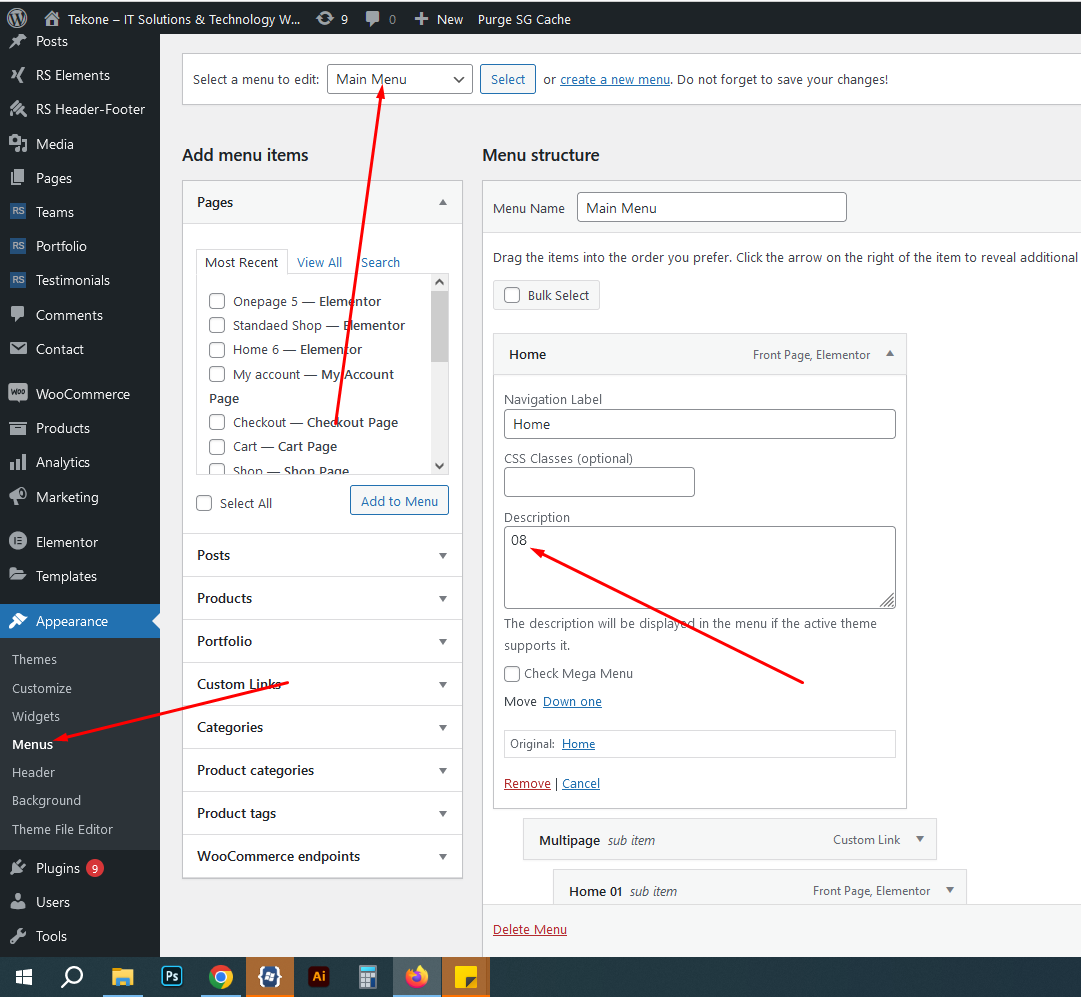Expand the WooCommerce endpoints panel
Image resolution: width=1081 pixels, height=997 pixels.
(x=443, y=856)
